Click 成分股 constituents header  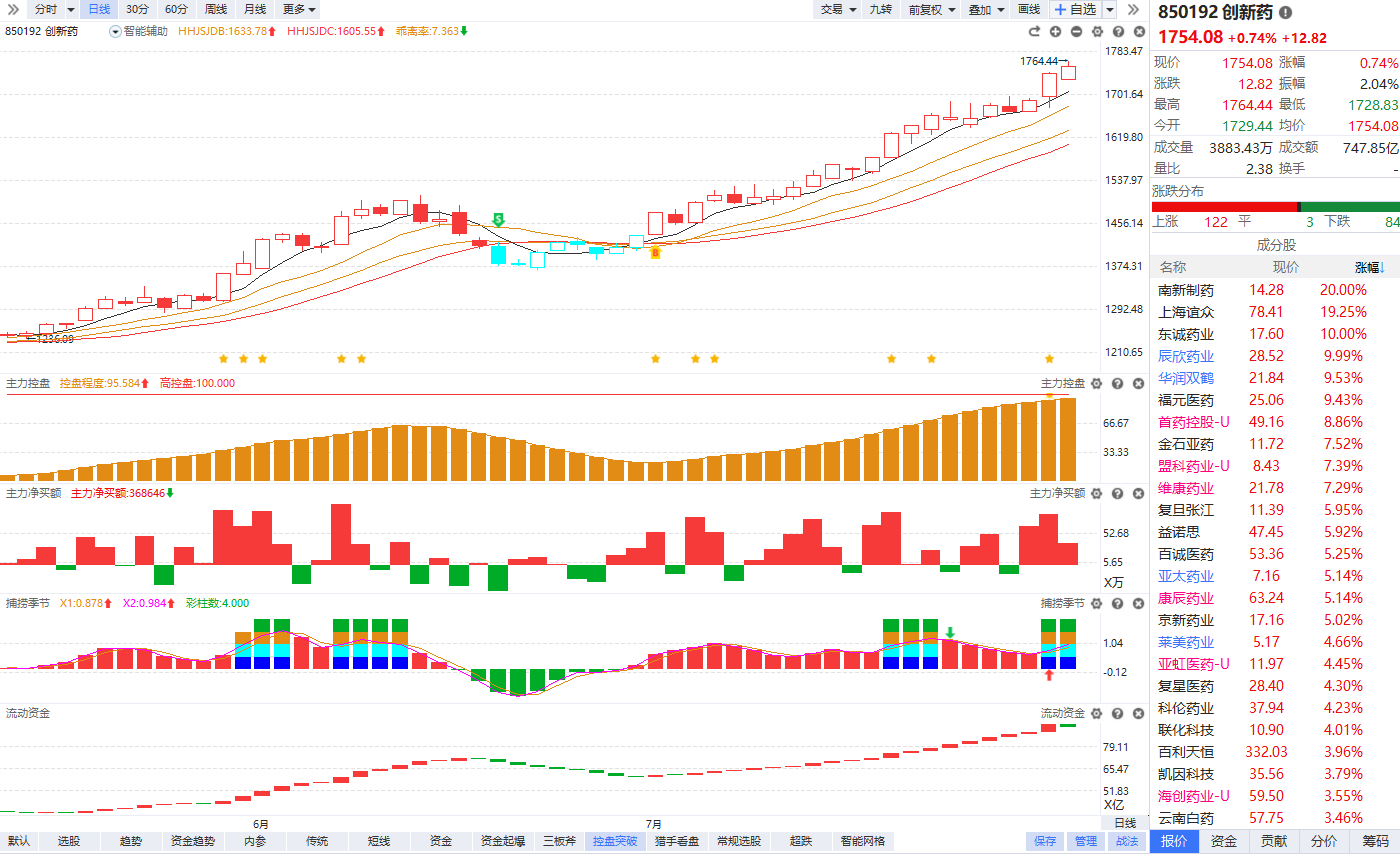tap(1276, 244)
